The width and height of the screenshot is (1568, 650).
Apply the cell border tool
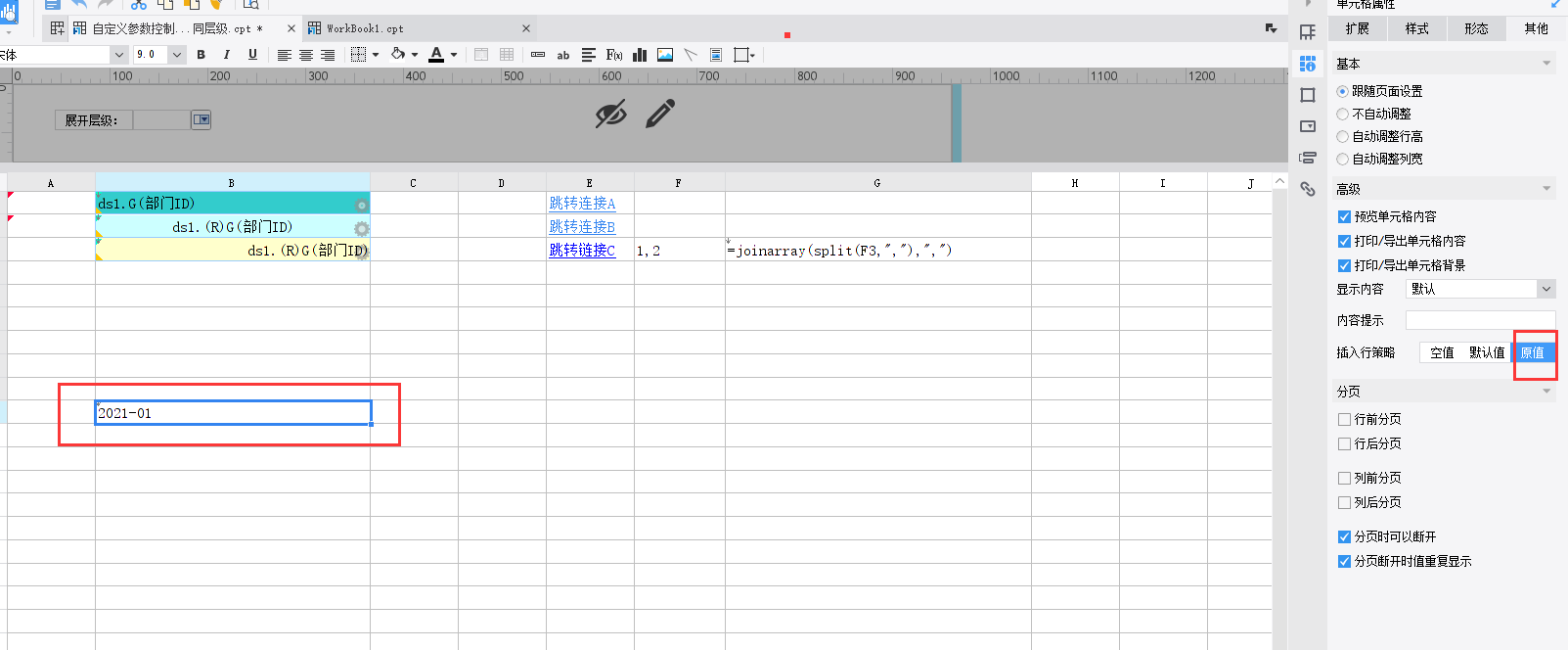coord(358,55)
